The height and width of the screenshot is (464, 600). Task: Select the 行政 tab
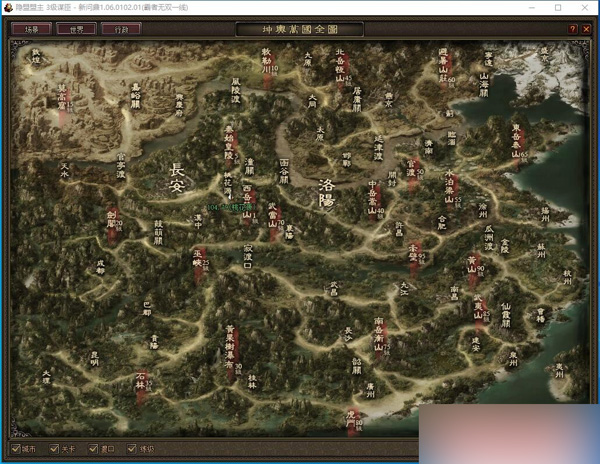point(121,29)
